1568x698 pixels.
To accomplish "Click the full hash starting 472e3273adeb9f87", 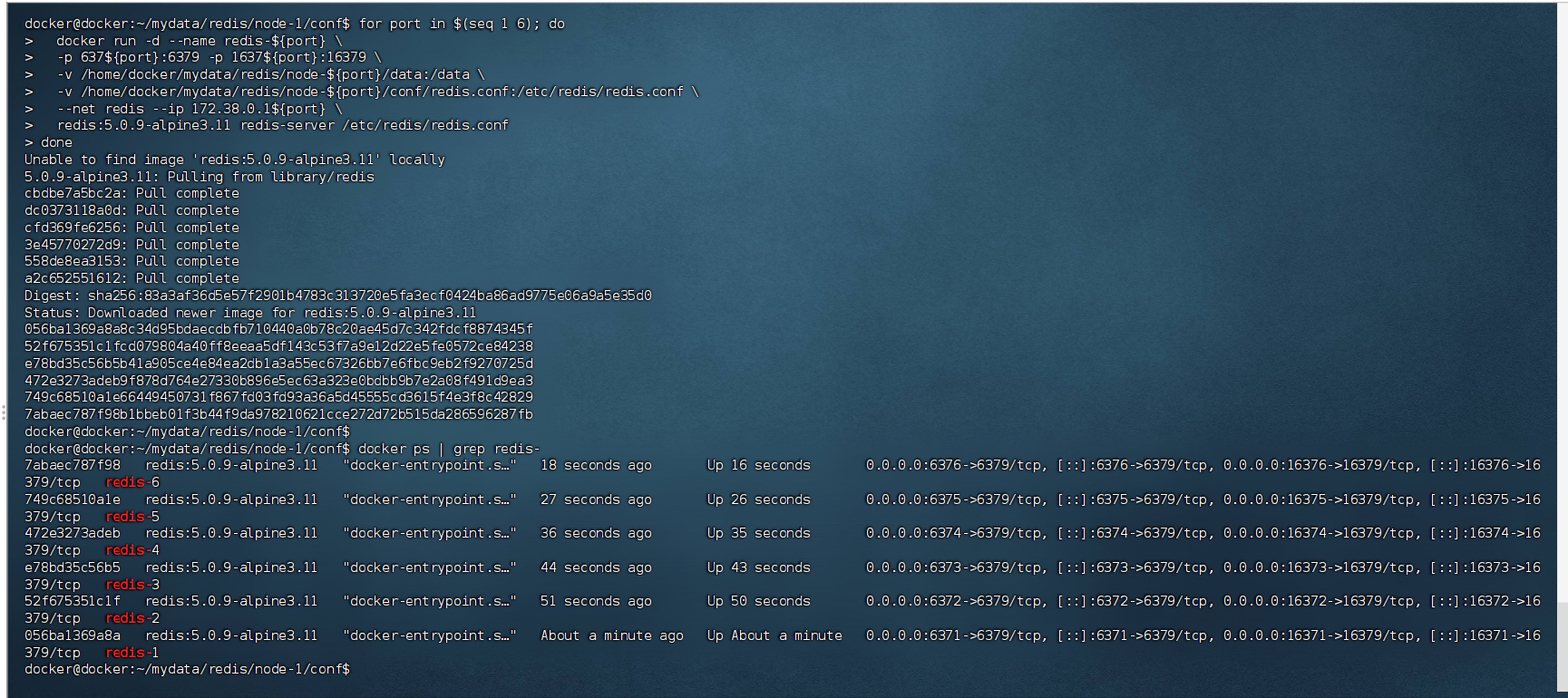I will pos(279,381).
